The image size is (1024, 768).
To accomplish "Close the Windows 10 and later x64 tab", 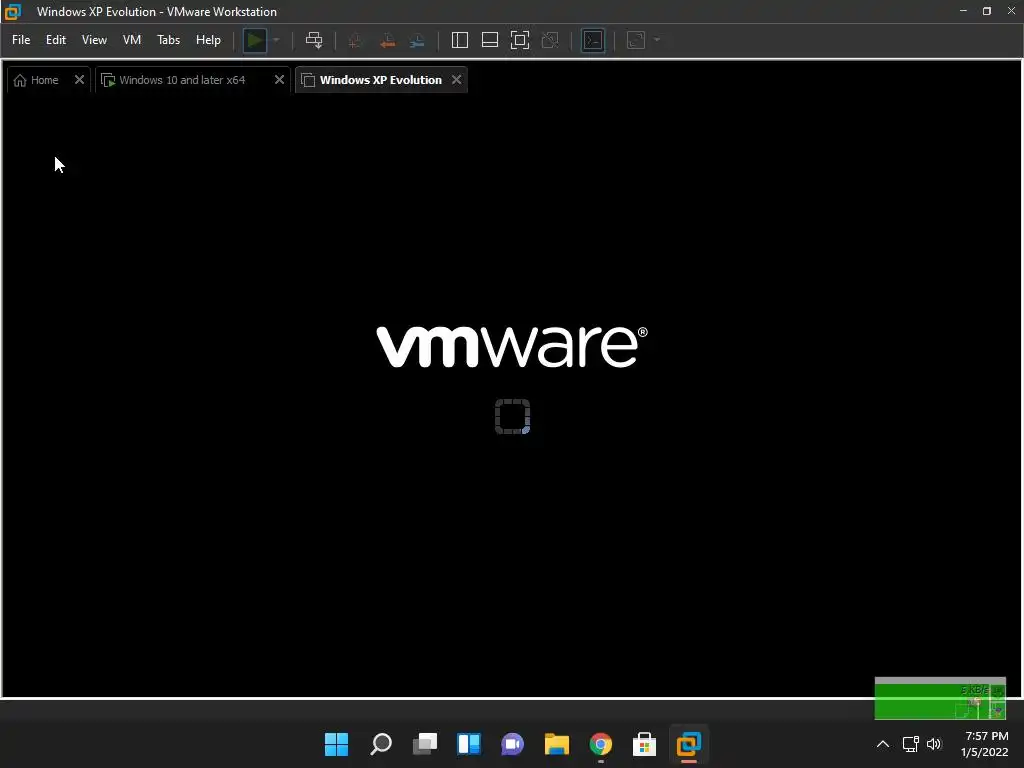I will 279,80.
